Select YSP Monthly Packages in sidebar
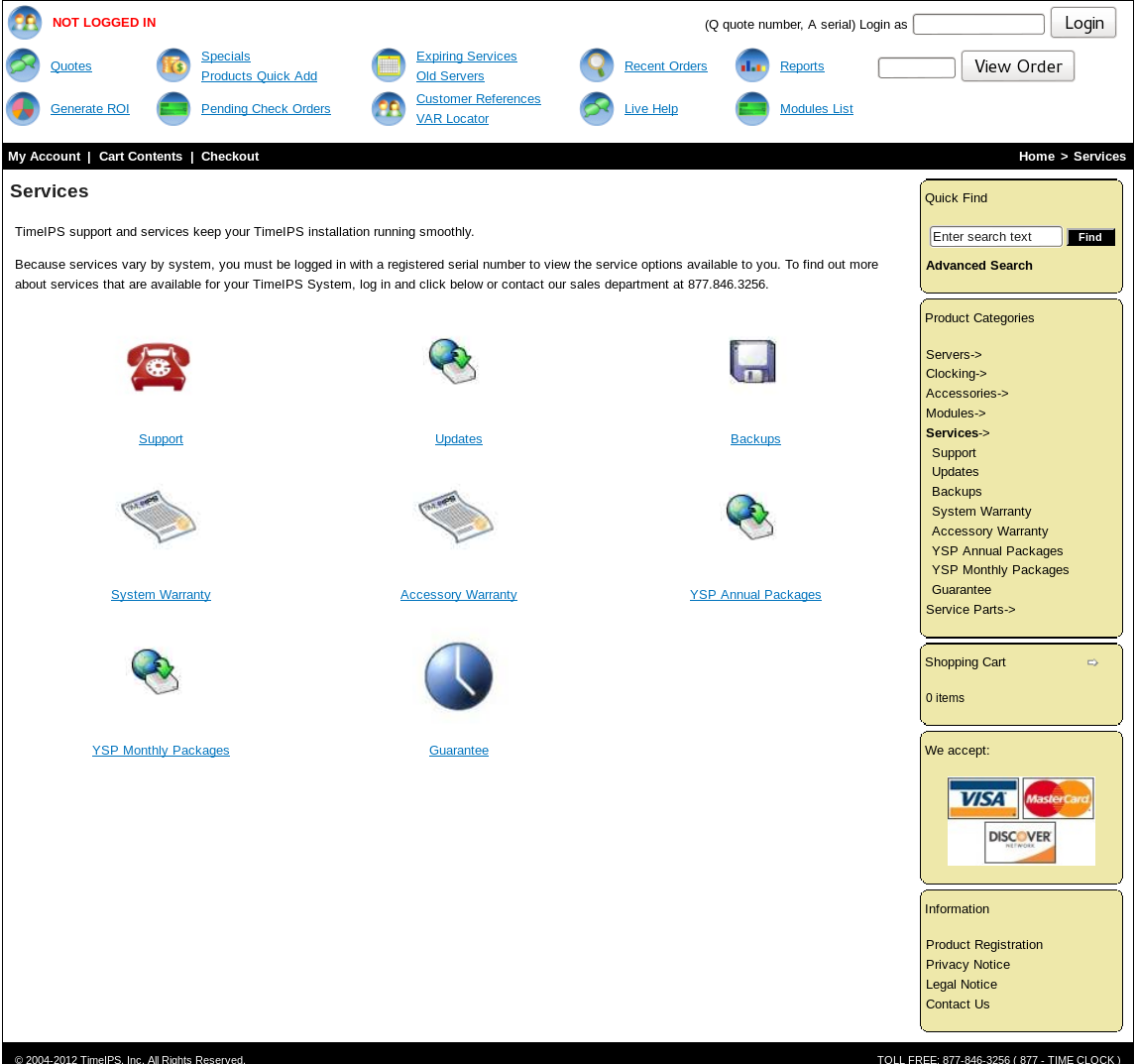This screenshot has width=1136, height=1064. point(1000,570)
